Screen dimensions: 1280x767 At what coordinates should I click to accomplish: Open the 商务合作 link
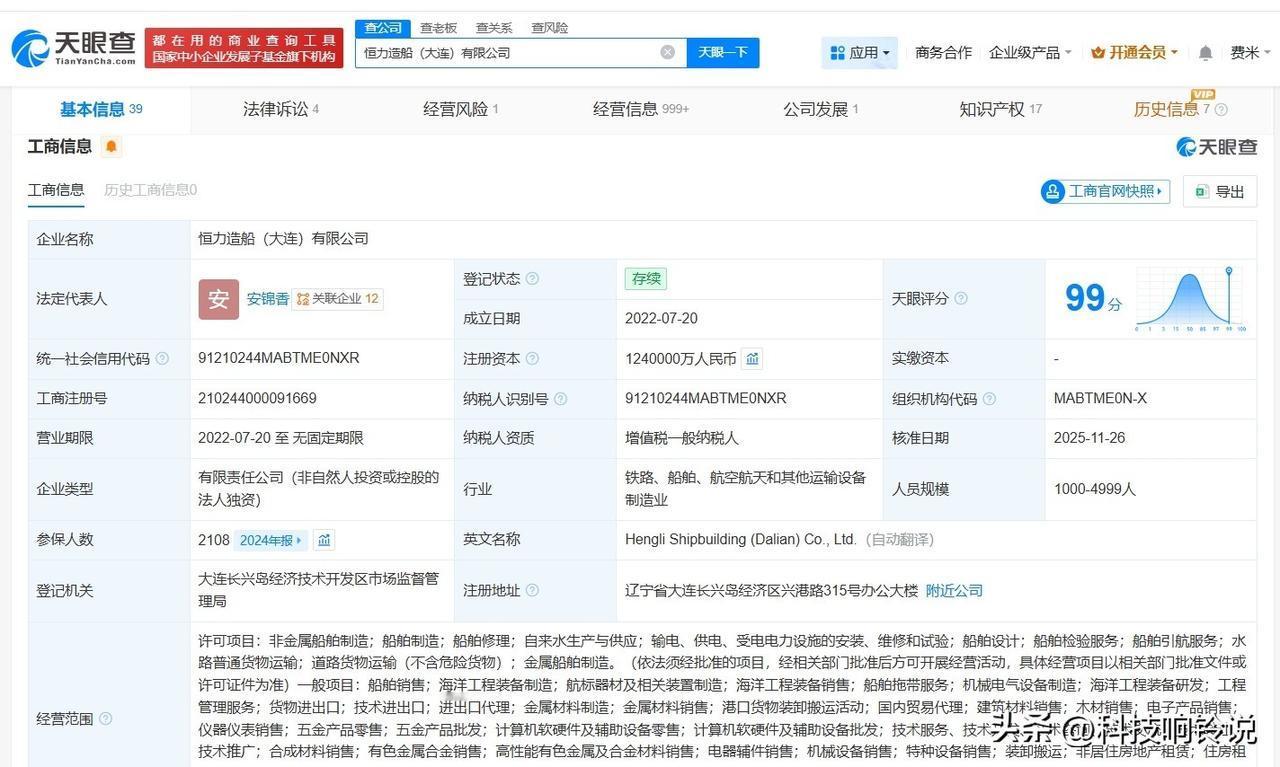pyautogui.click(x=943, y=52)
